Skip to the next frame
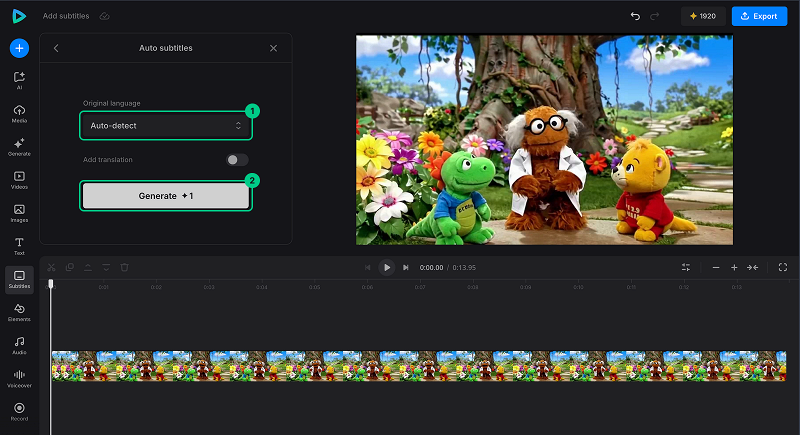800x435 pixels. (406, 267)
